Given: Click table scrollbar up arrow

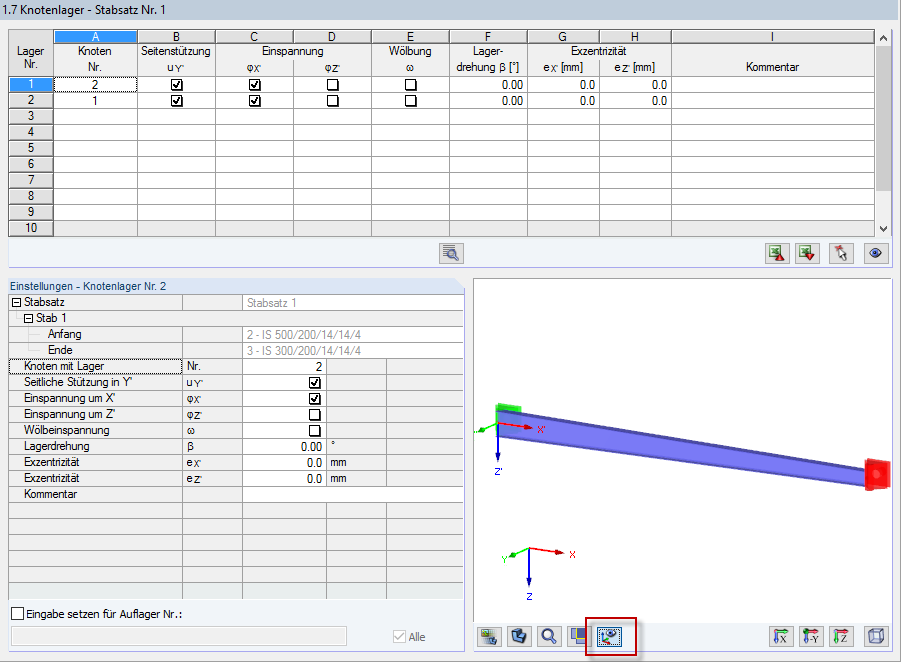Looking at the screenshot, I should tap(883, 38).
